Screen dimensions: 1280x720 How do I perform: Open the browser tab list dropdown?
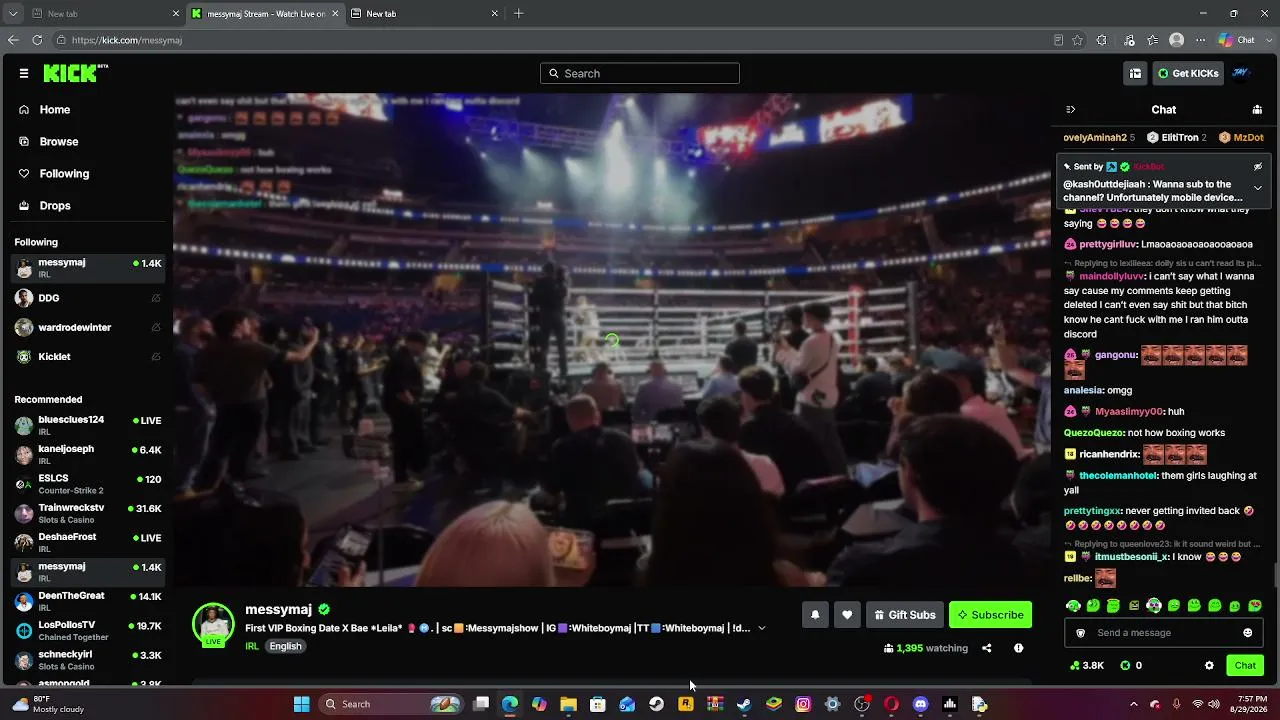coord(13,14)
